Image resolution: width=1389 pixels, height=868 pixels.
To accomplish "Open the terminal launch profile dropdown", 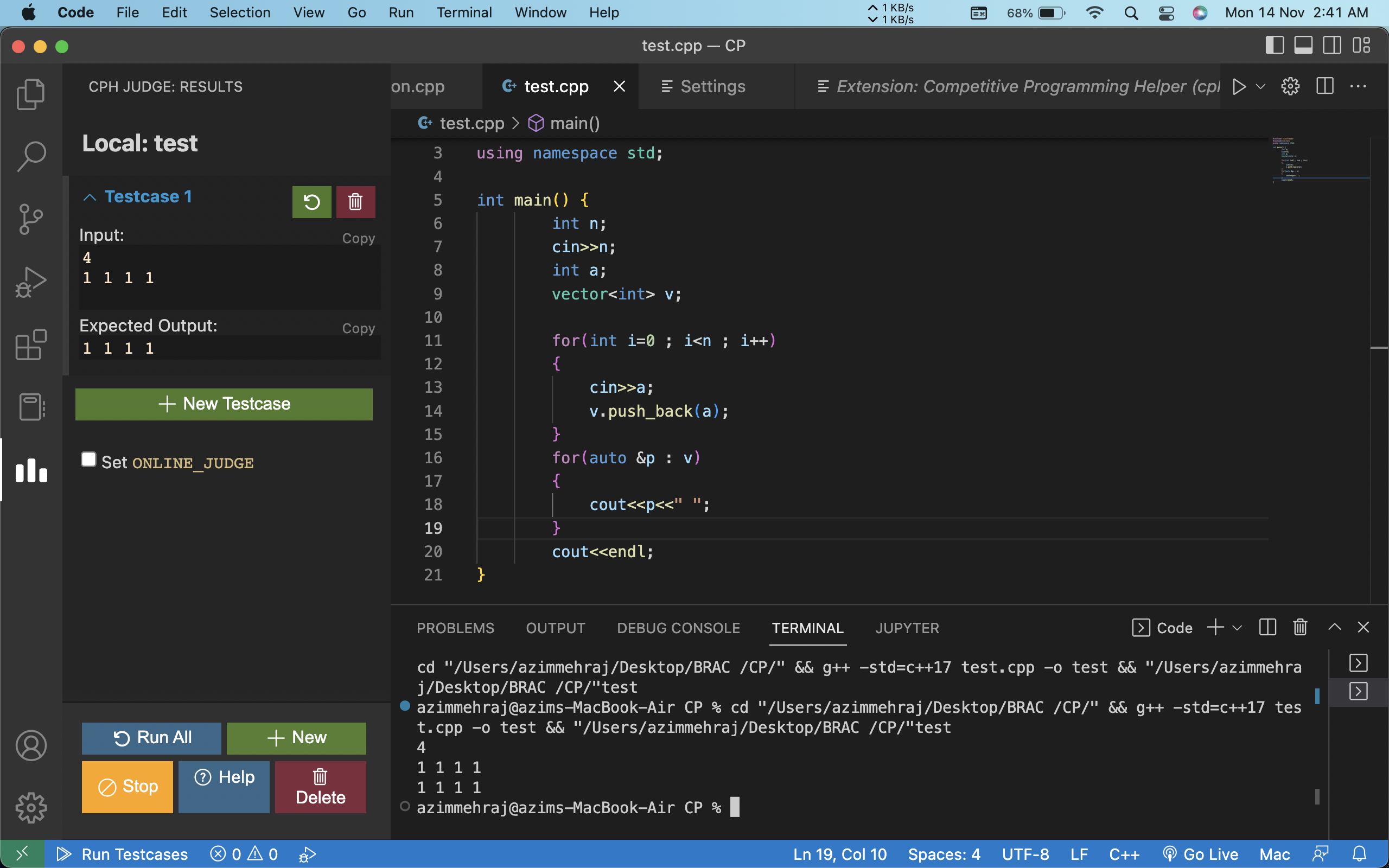I will coord(1237,628).
